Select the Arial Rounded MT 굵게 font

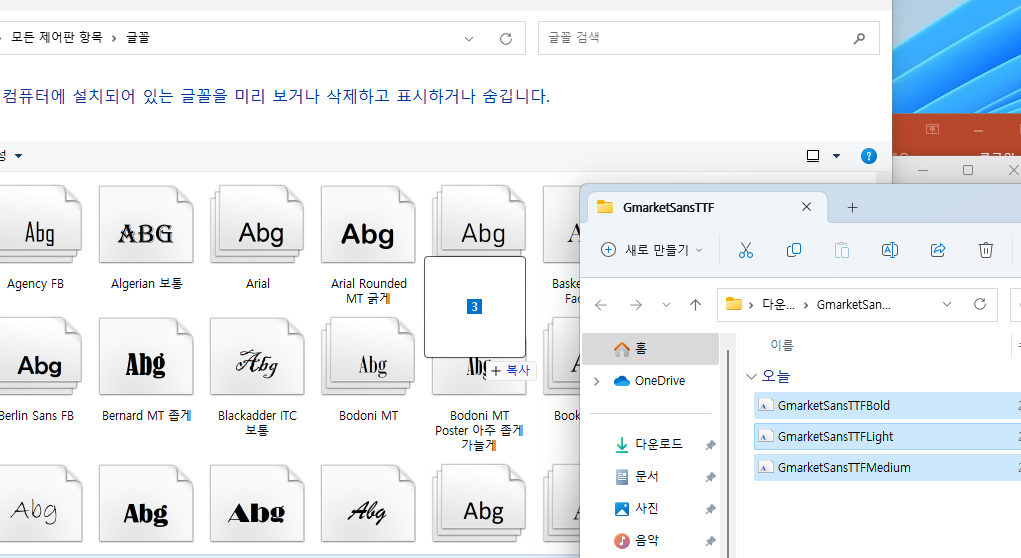[368, 225]
